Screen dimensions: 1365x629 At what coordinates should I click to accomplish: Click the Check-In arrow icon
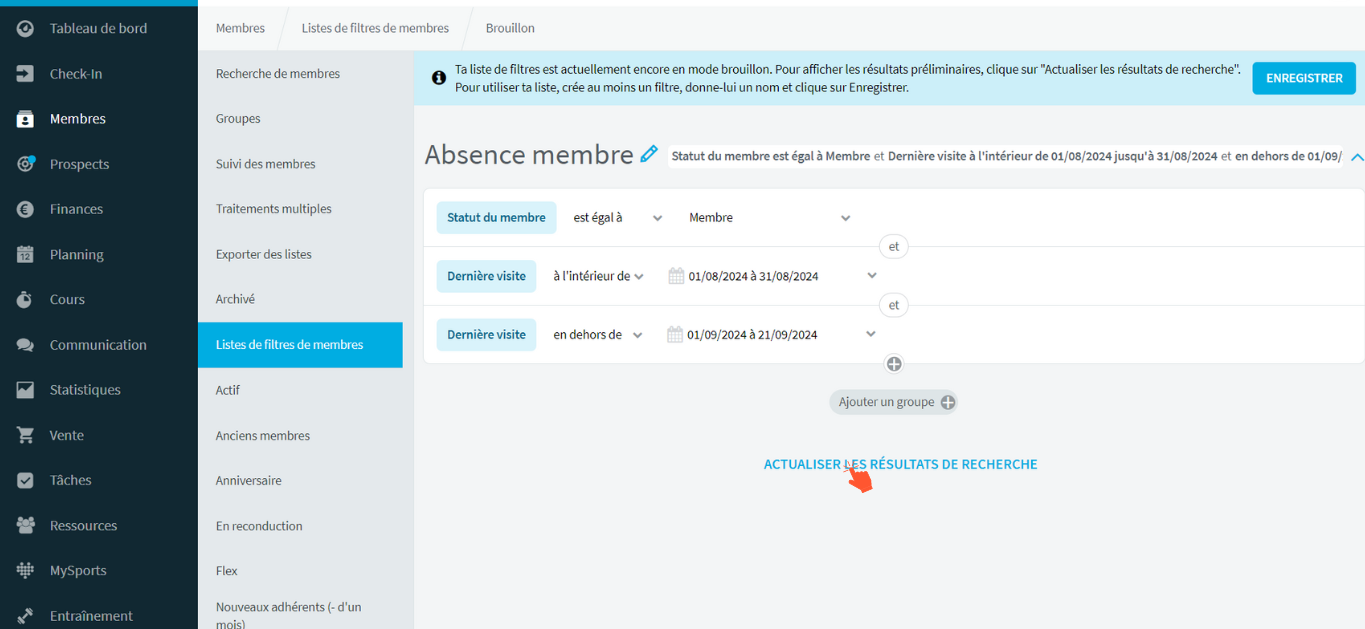(x=25, y=74)
